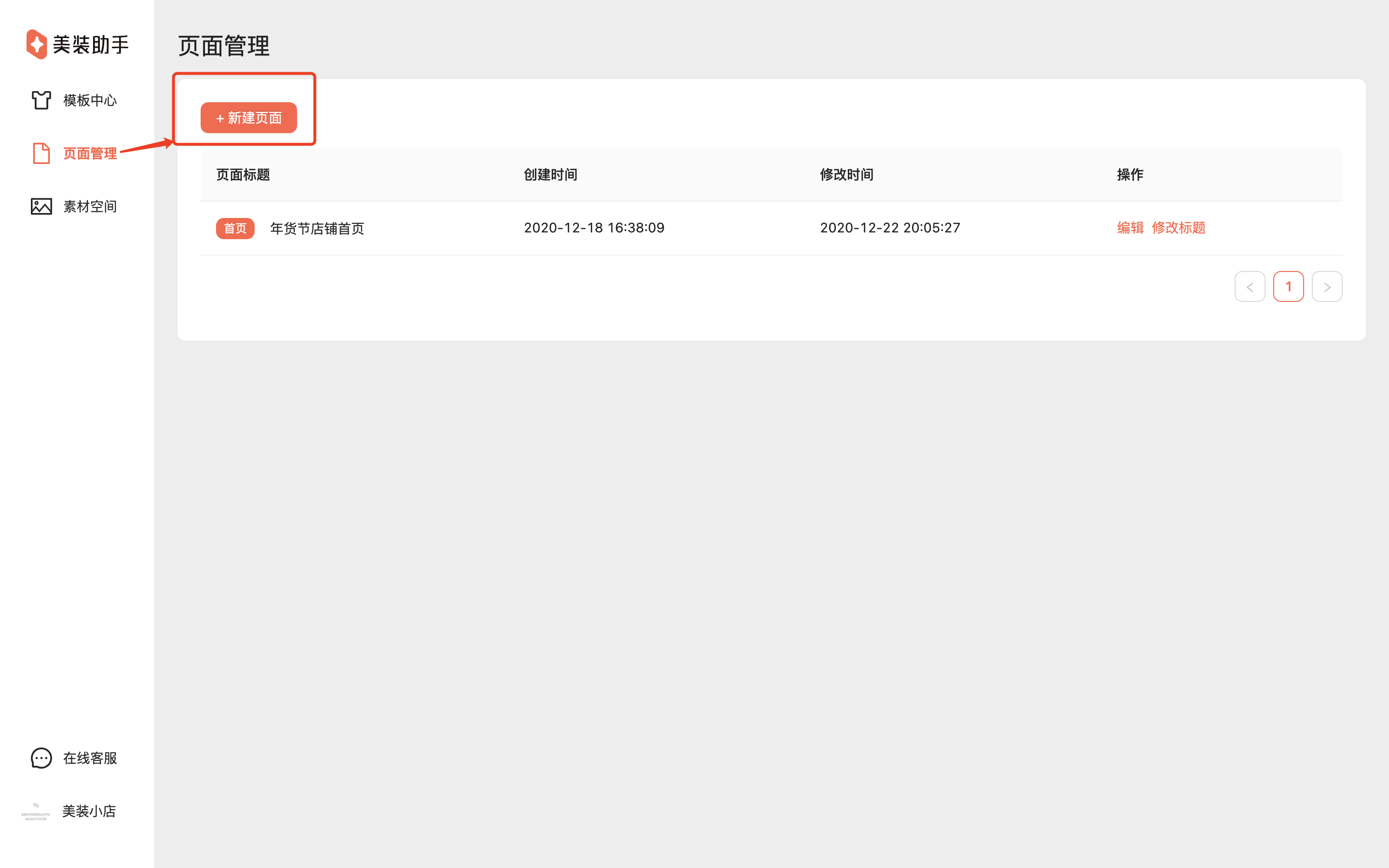Go to previous page with left chevron
This screenshot has width=1389, height=868.
(x=1250, y=286)
